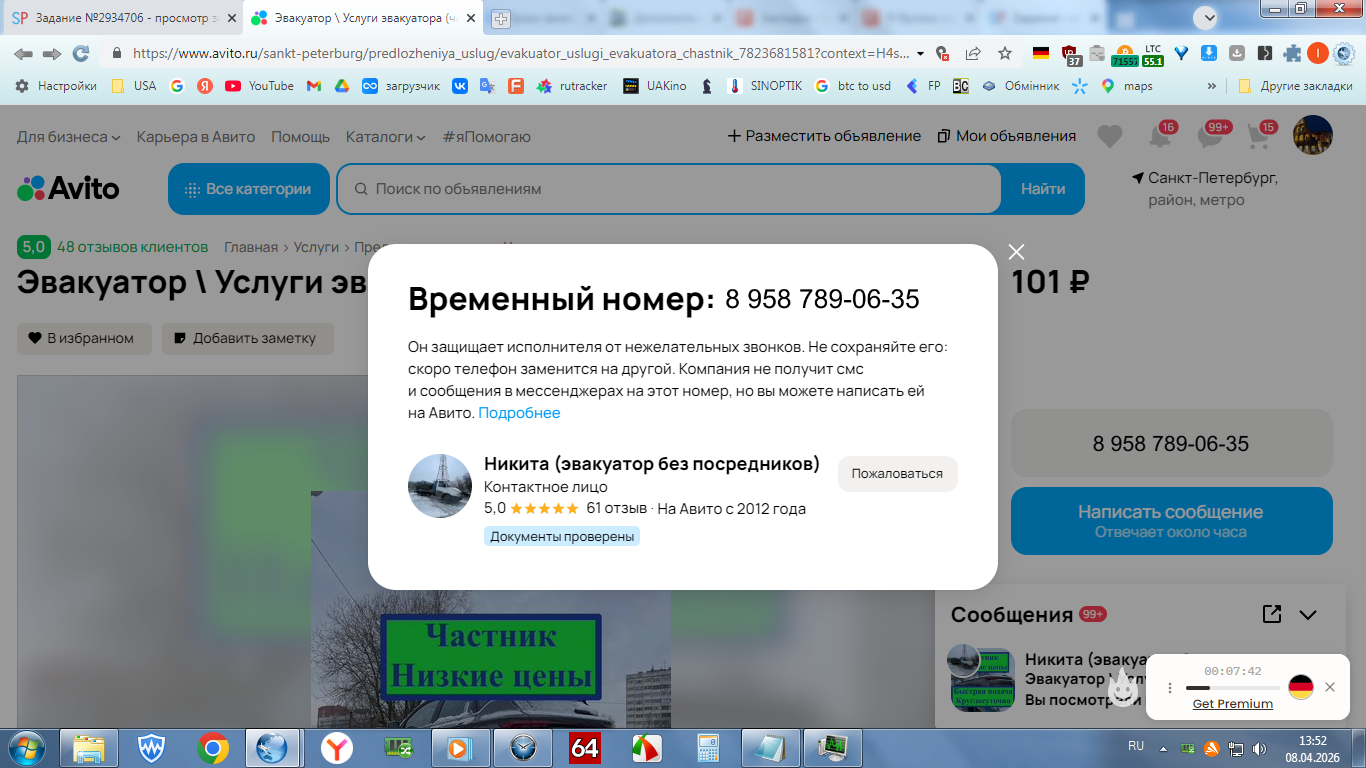Open Bitcoin price extension 71557
Viewport: 1366px width, 768px height.
pyautogui.click(x=1124, y=54)
